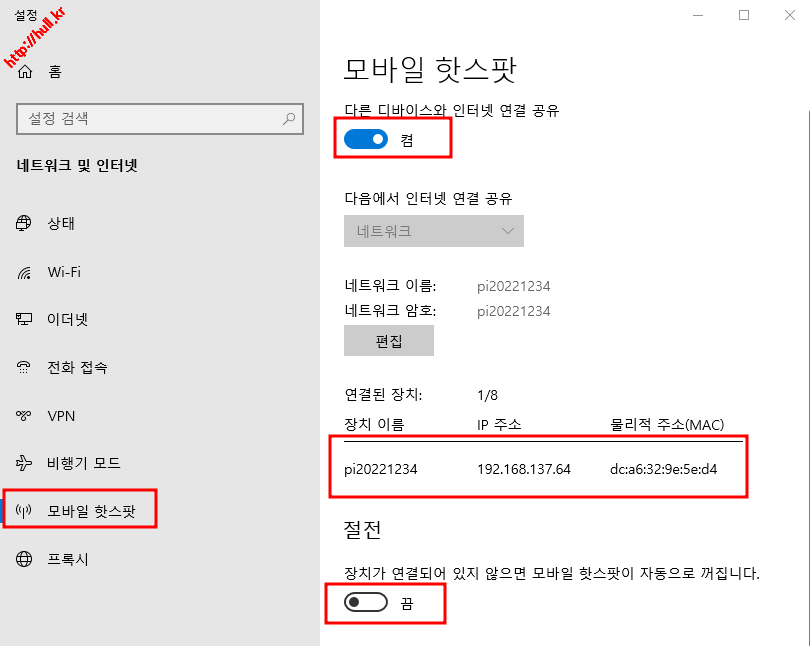This screenshot has height=646, width=810.
Task: Enable the power saving toggle
Action: [x=365, y=603]
